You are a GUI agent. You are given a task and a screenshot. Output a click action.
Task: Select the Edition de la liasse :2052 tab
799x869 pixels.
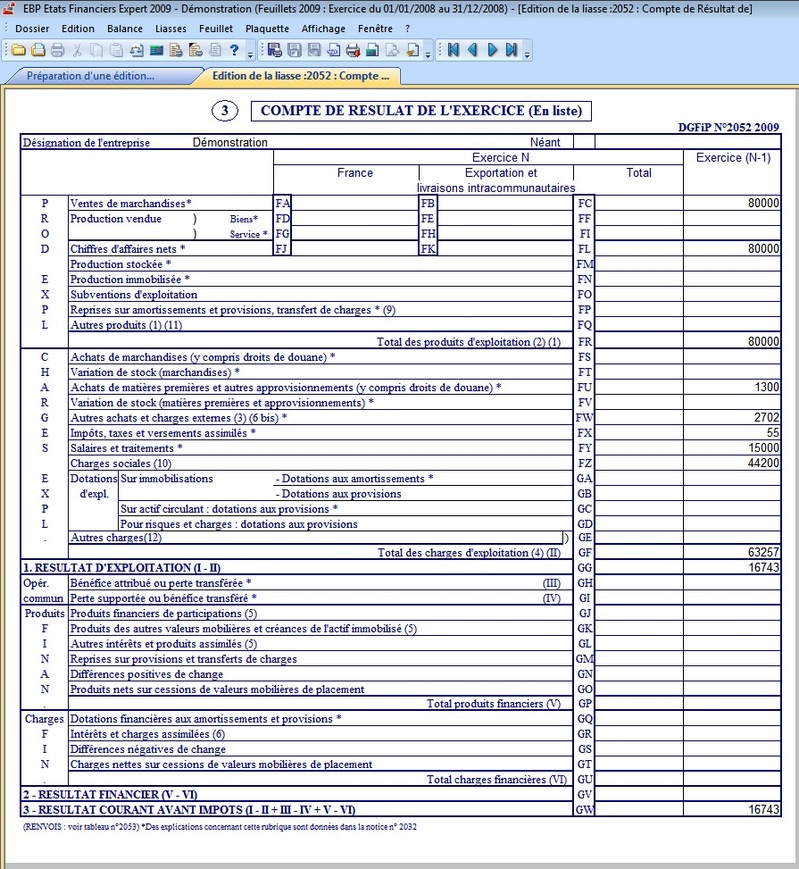[301, 76]
